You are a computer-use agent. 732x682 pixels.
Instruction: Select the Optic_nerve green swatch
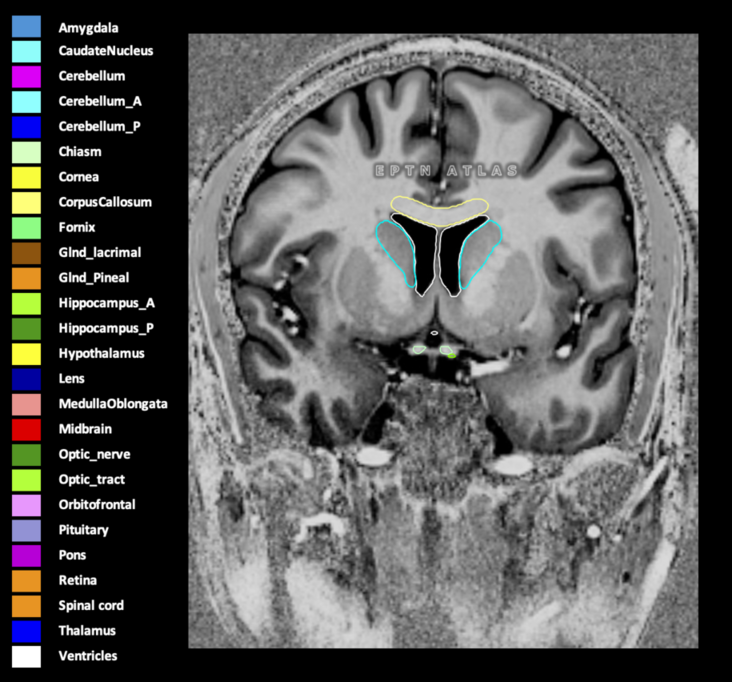click(x=26, y=455)
